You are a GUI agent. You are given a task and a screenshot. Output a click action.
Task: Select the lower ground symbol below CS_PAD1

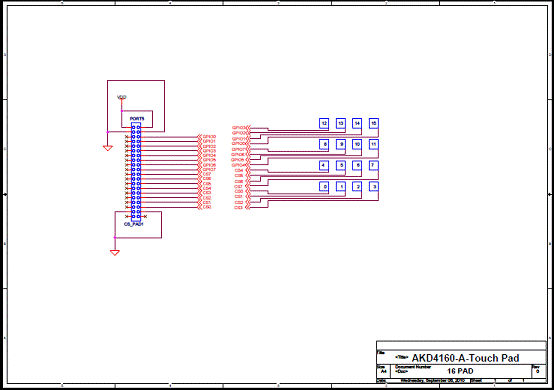[x=115, y=253]
